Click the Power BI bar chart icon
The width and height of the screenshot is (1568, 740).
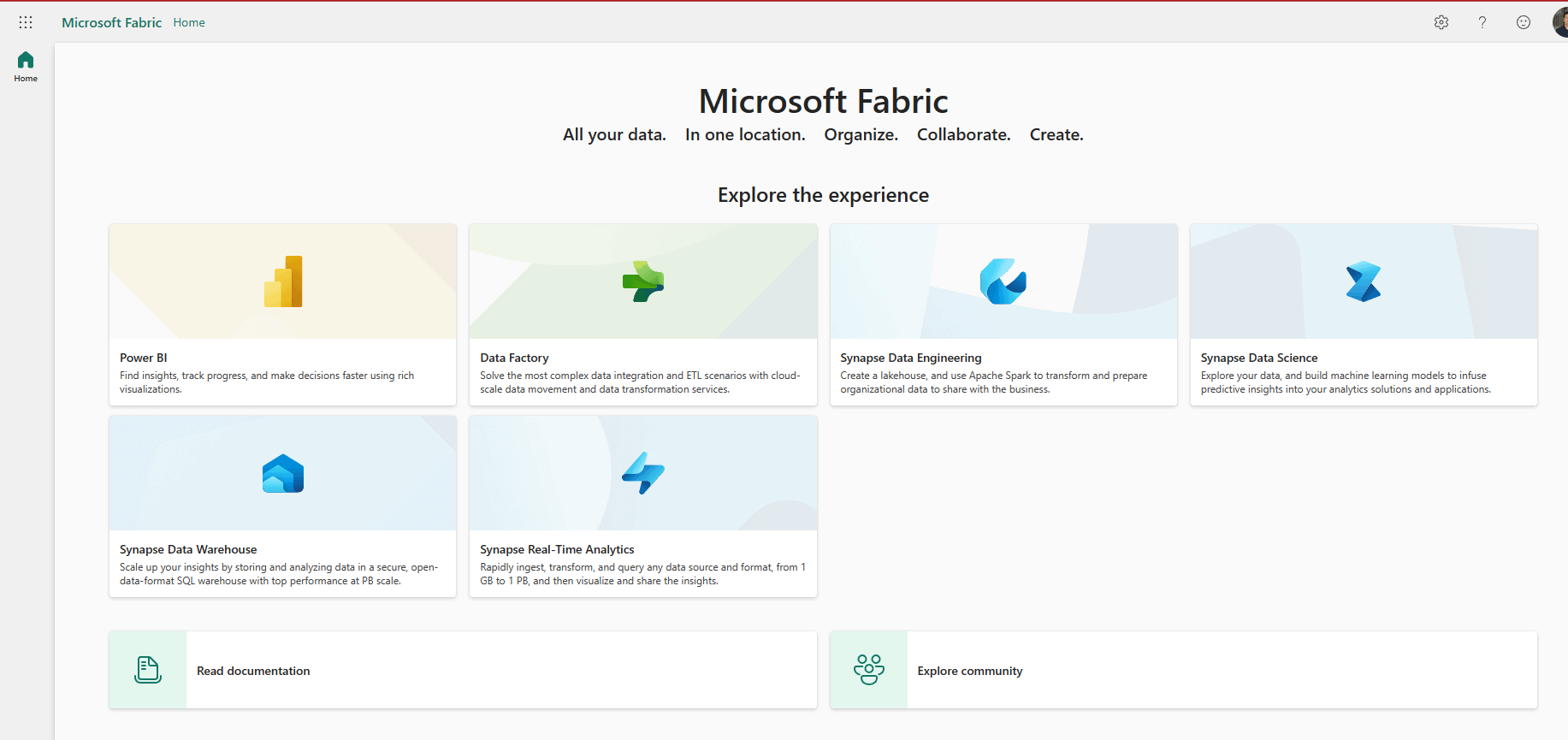tap(283, 281)
